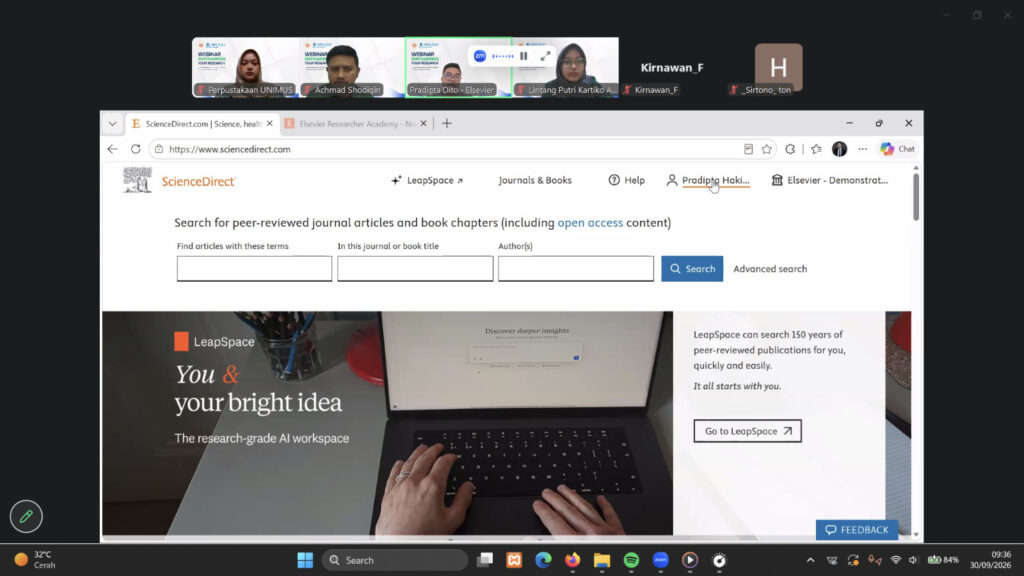
Task: Open the browser tab list dropdown arrow
Action: point(112,123)
